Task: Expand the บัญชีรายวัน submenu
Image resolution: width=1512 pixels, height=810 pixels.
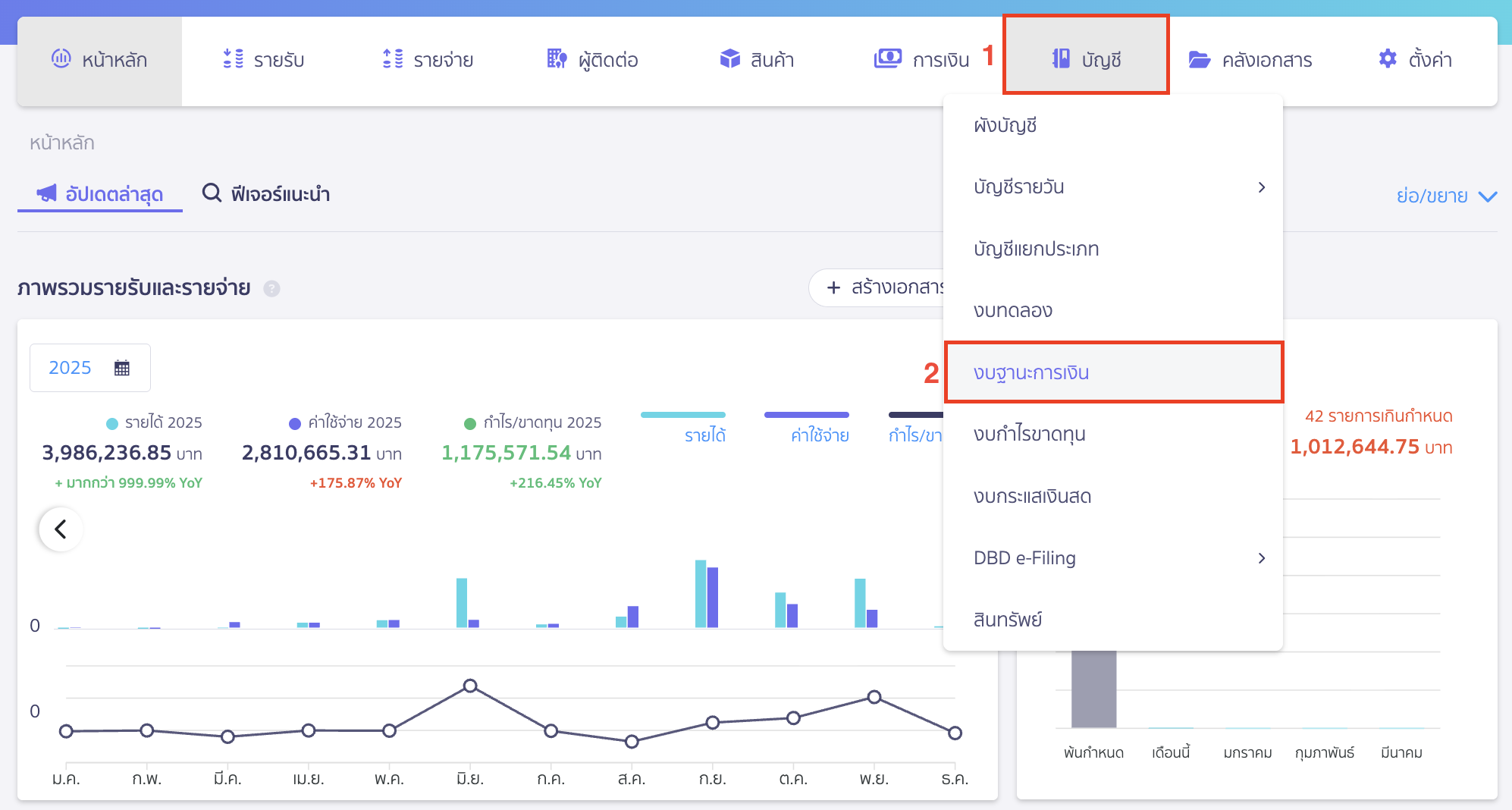Action: click(x=1261, y=187)
